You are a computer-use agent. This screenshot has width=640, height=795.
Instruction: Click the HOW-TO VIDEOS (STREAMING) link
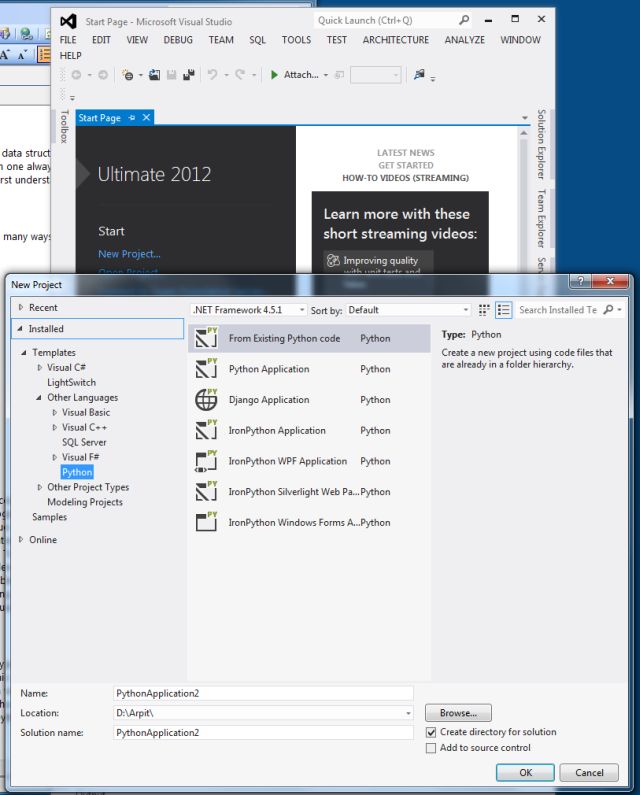(405, 178)
